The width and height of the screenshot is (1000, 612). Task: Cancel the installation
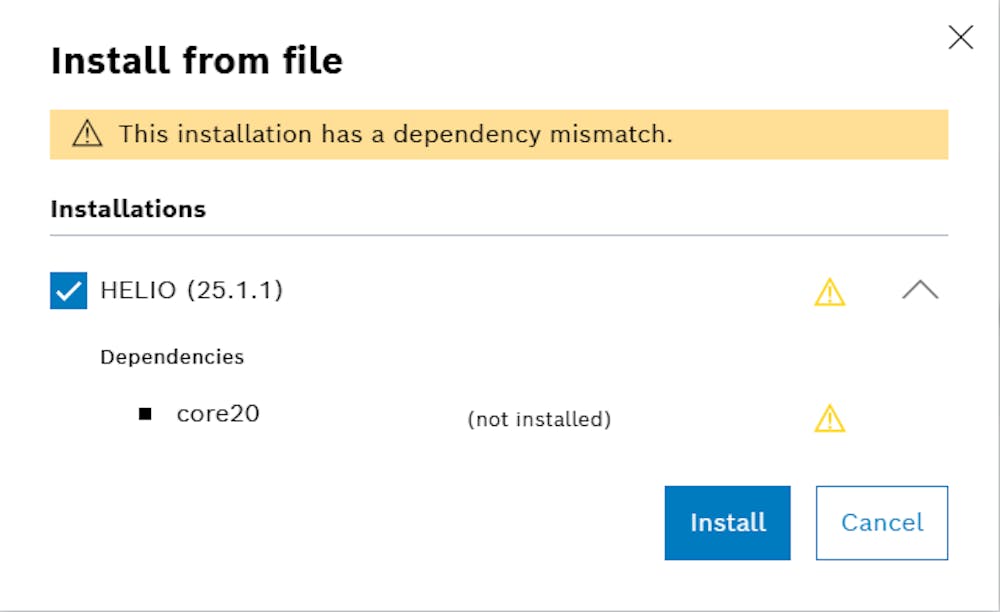click(x=882, y=522)
